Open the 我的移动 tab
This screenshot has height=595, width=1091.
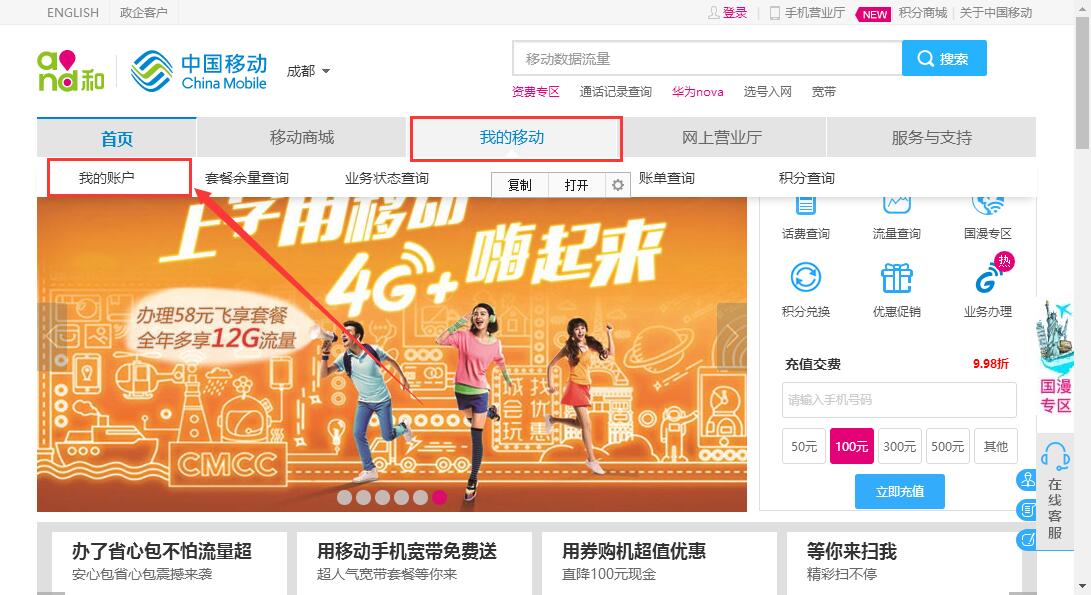pos(512,138)
